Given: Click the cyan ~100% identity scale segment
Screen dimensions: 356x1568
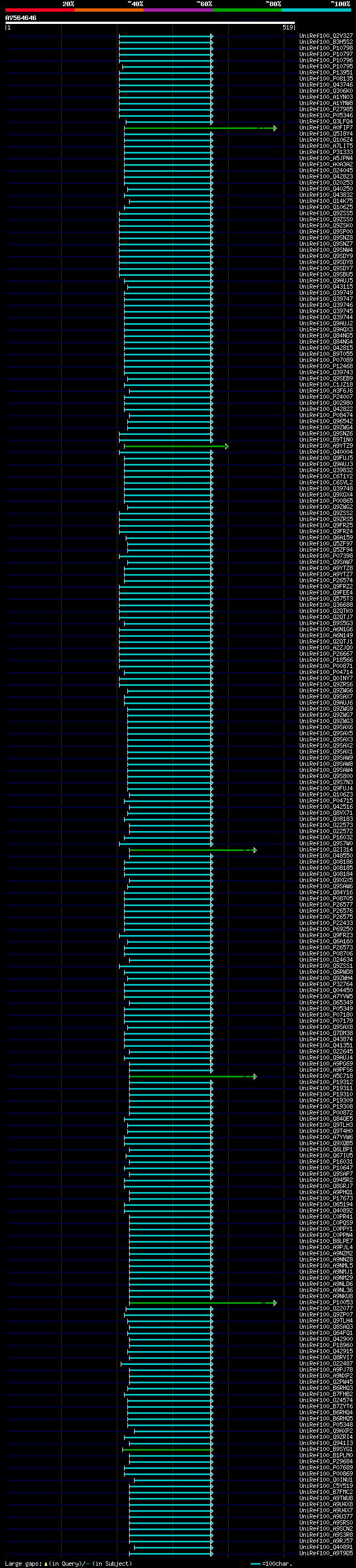Looking at the screenshot, I should click(316, 10).
